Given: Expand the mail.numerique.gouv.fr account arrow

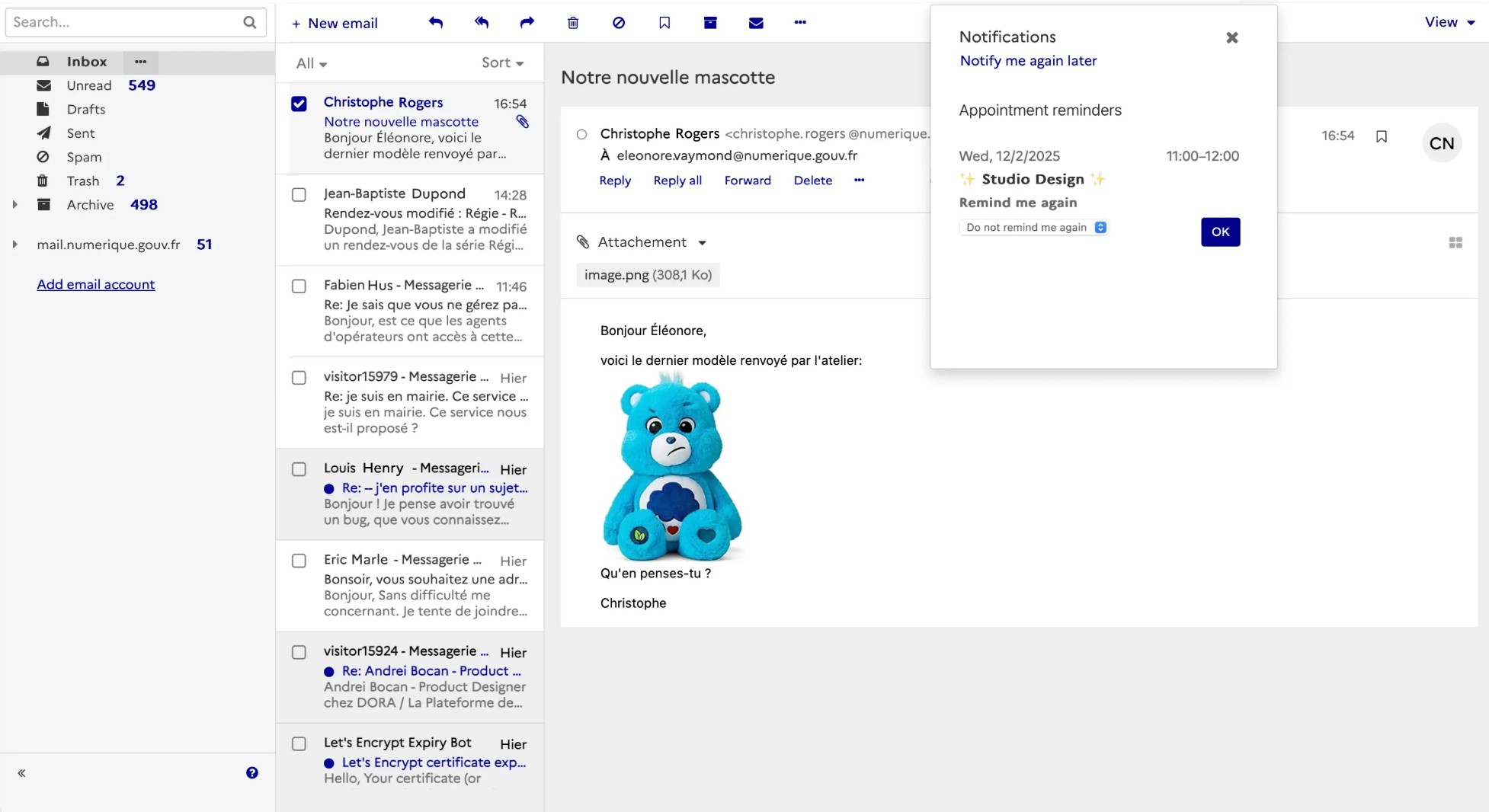Looking at the screenshot, I should point(14,245).
